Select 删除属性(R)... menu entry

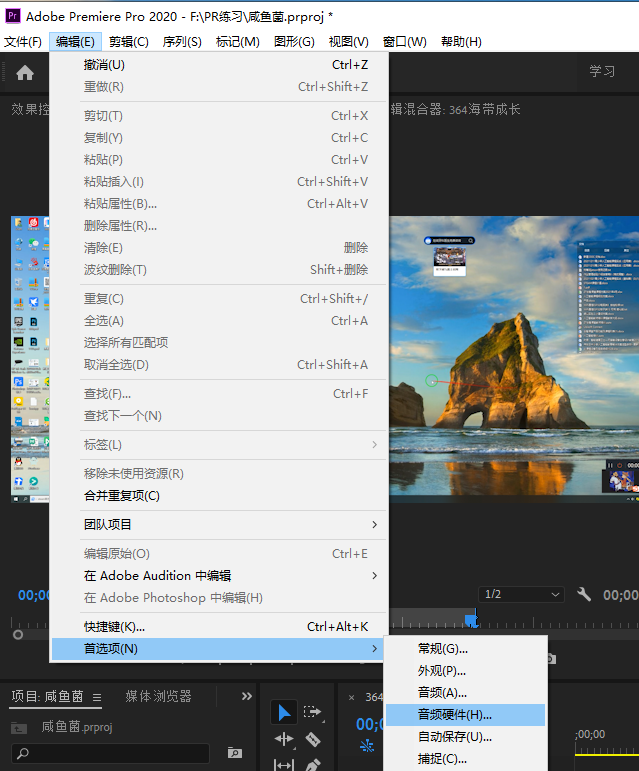218,226
